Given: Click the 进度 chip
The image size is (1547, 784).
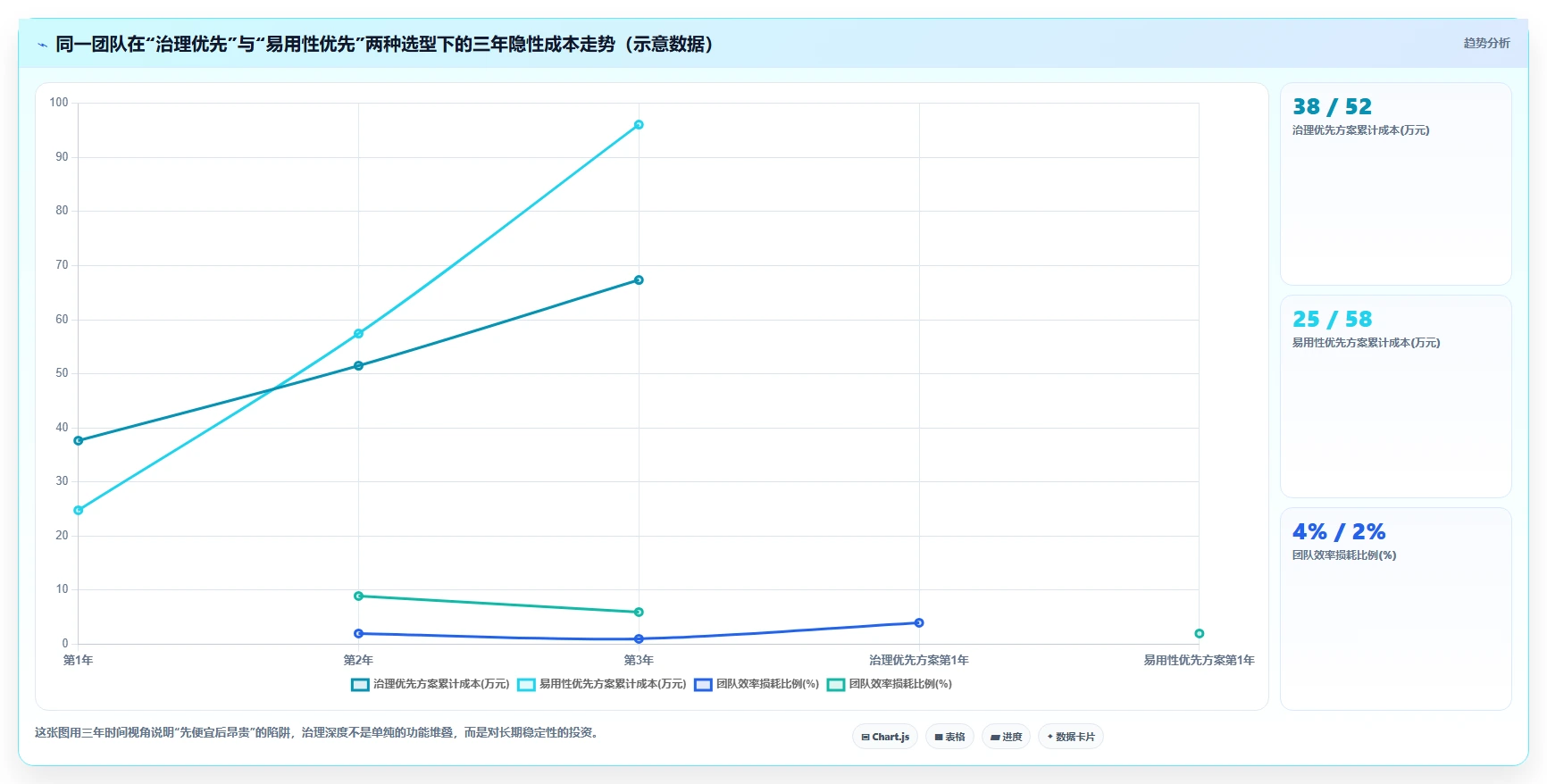Looking at the screenshot, I should click(1006, 737).
